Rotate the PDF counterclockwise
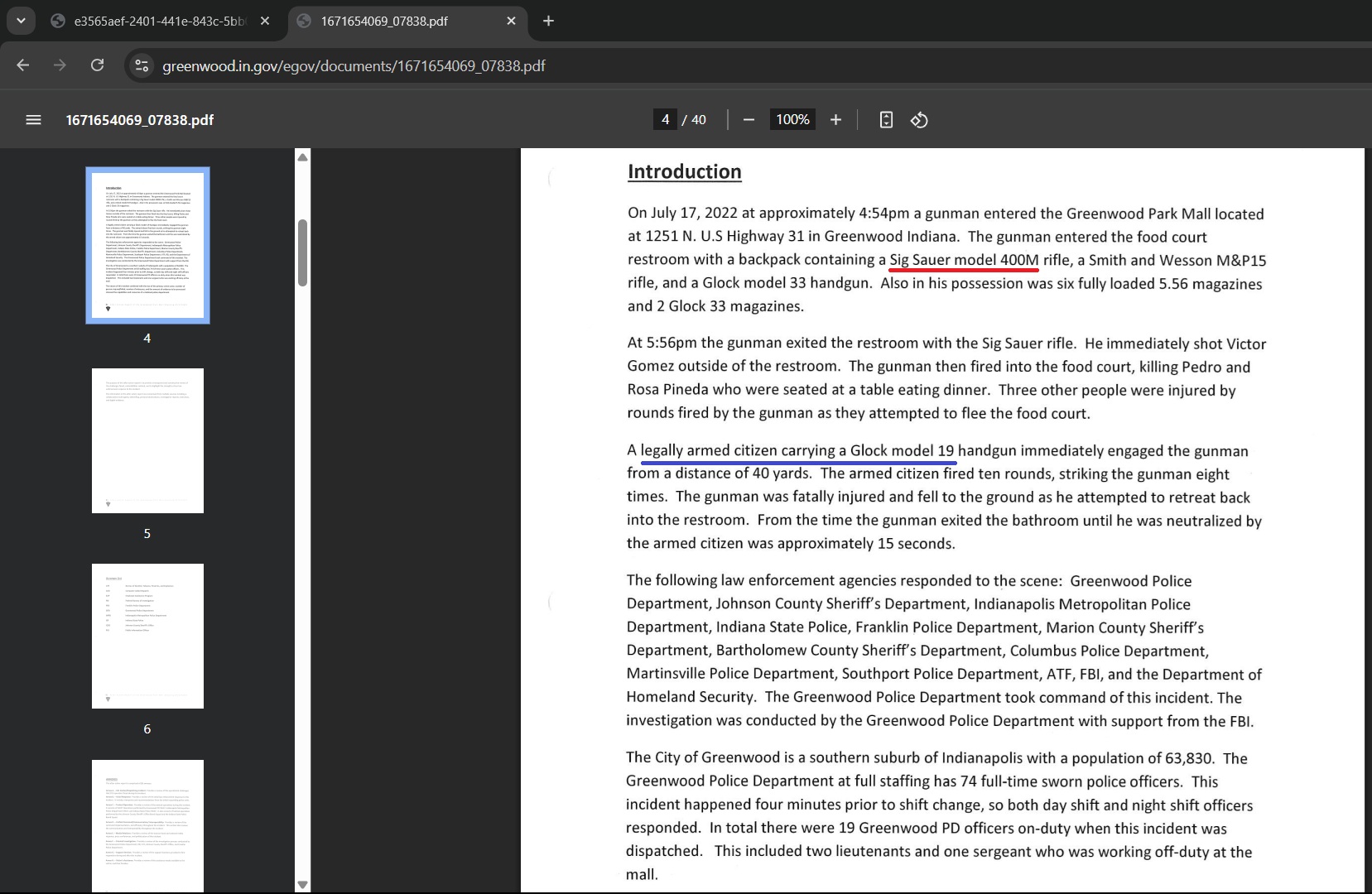The image size is (1372, 894). pyautogui.click(x=919, y=120)
